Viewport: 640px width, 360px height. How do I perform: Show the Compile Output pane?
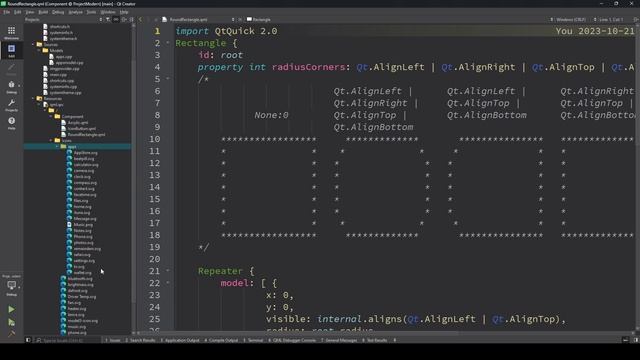click(221, 340)
